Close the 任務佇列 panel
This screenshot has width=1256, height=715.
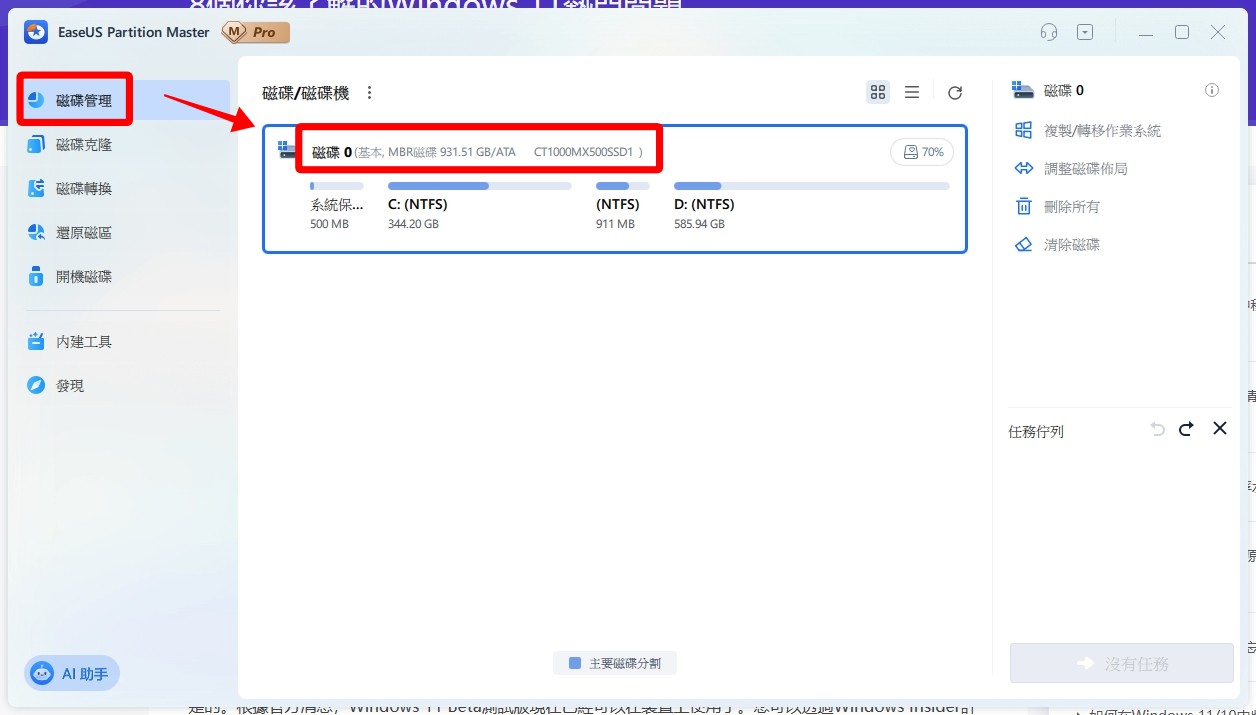1220,428
